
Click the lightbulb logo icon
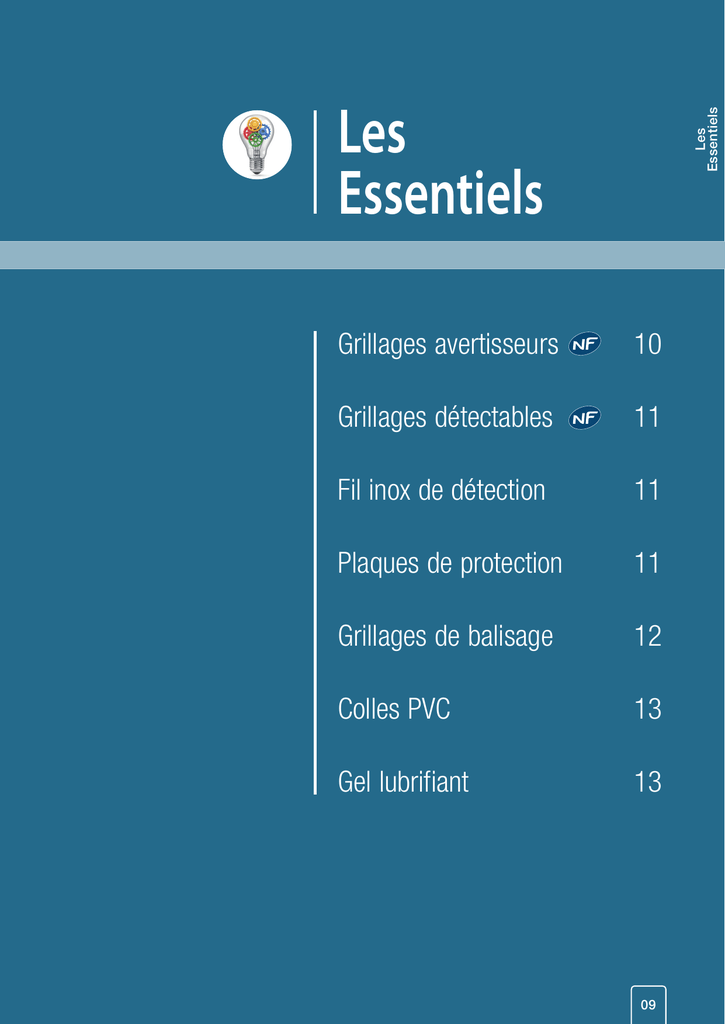pos(257,145)
